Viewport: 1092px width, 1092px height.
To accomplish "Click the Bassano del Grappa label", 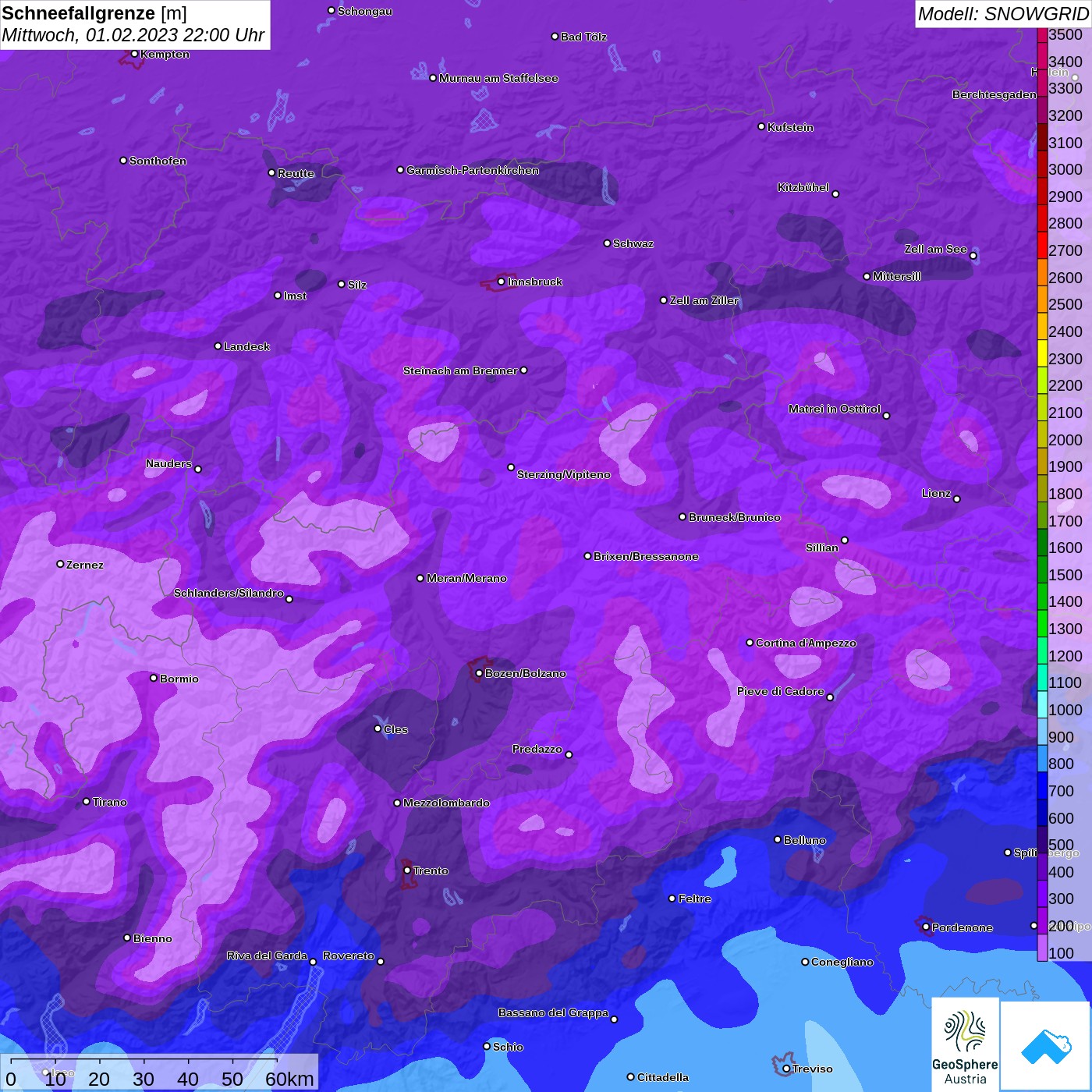I will (553, 1012).
